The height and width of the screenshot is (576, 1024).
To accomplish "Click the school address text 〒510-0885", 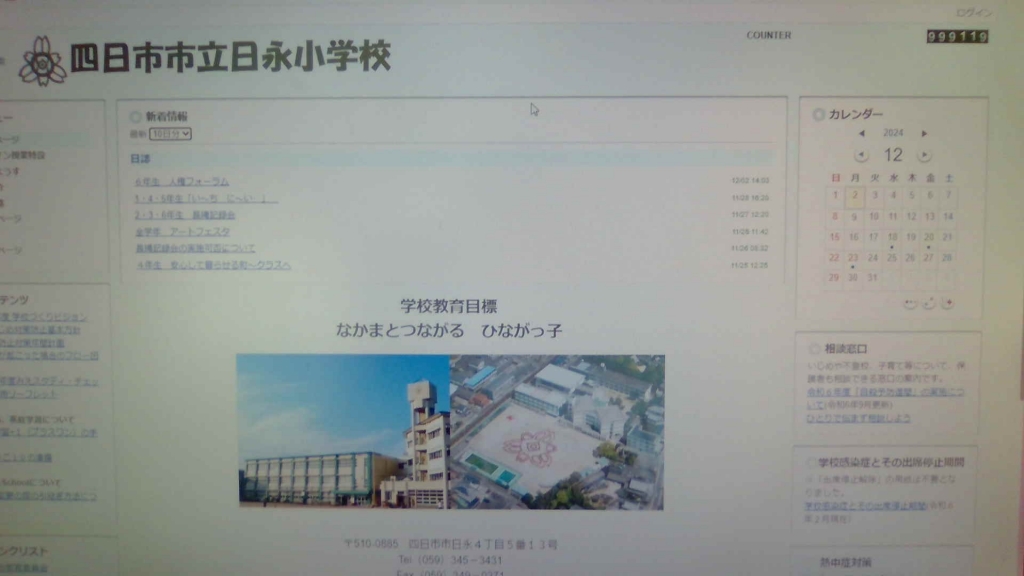I will point(450,545).
